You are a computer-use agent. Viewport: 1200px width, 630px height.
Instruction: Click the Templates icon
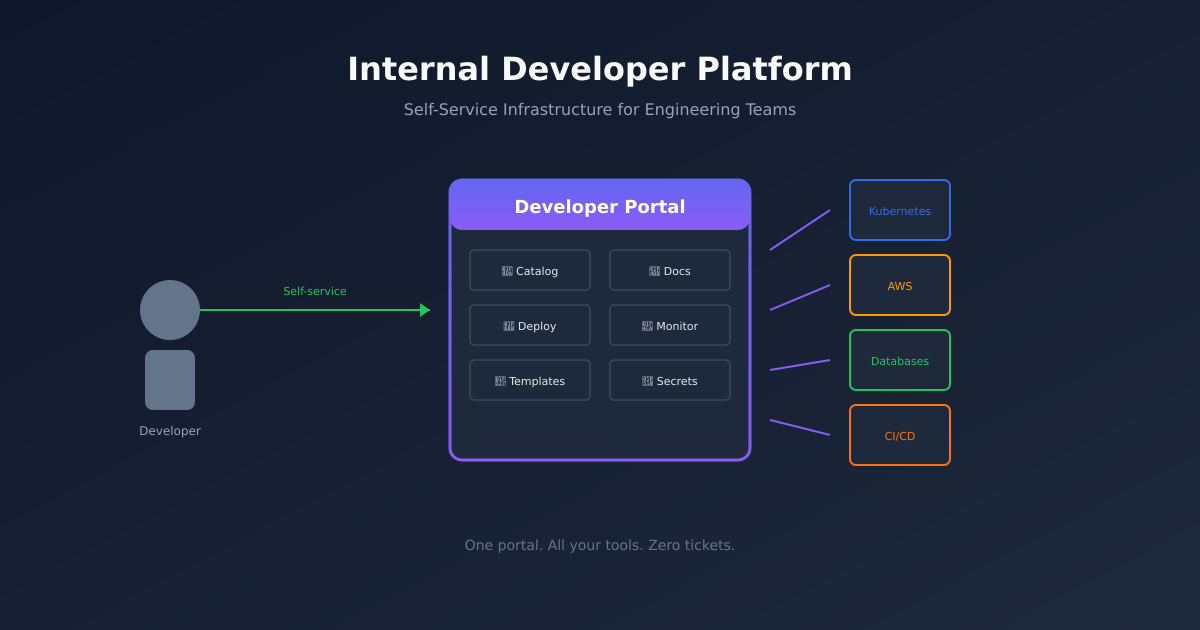500,380
